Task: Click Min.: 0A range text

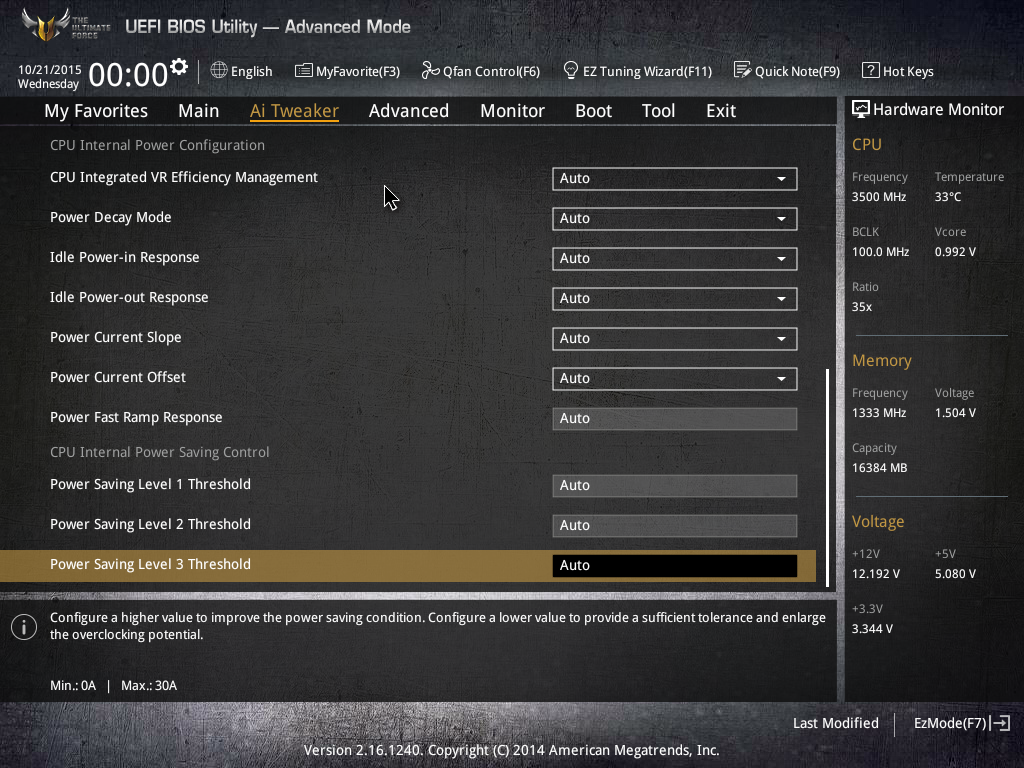Action: [x=73, y=686]
